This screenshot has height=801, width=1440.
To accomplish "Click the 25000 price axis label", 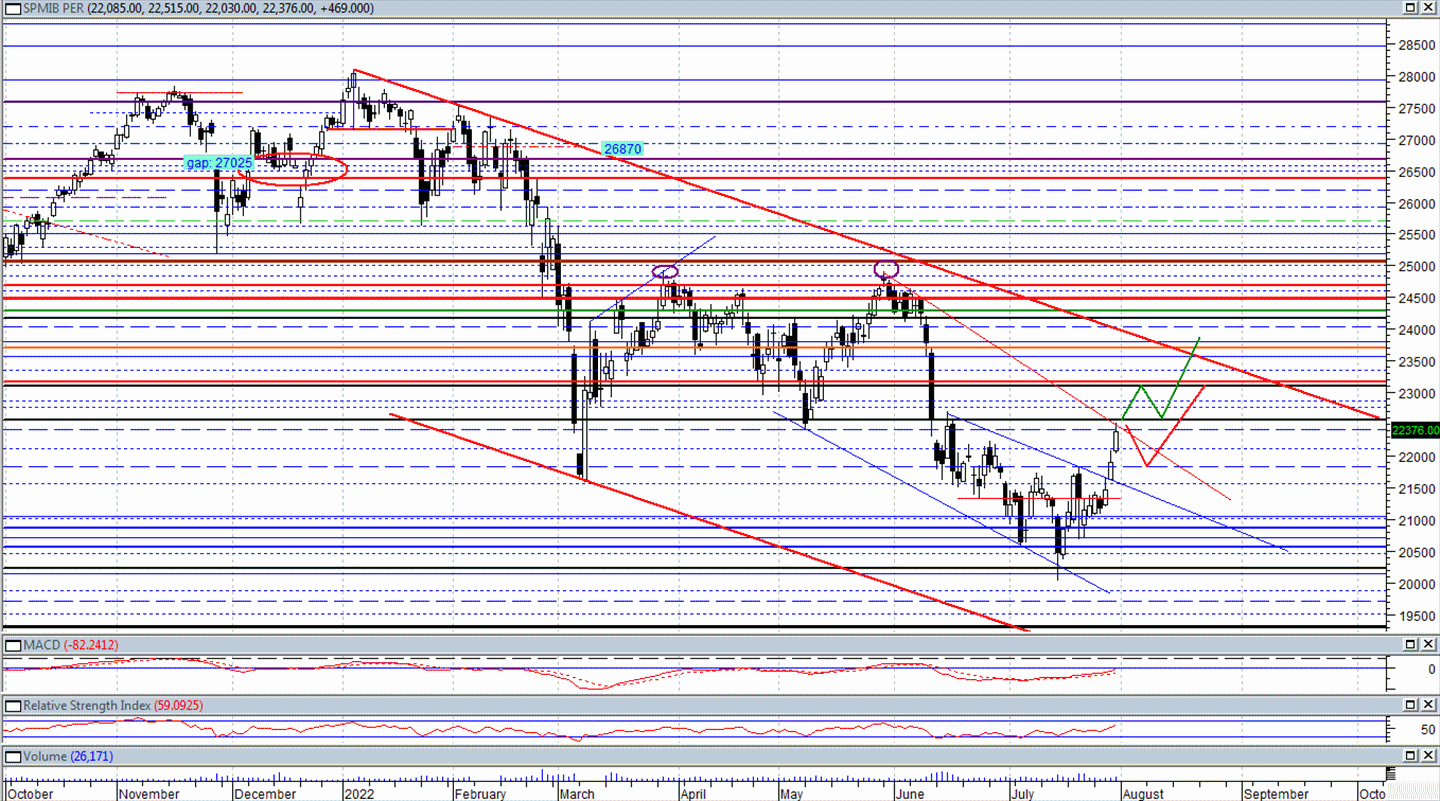I will tap(1415, 267).
